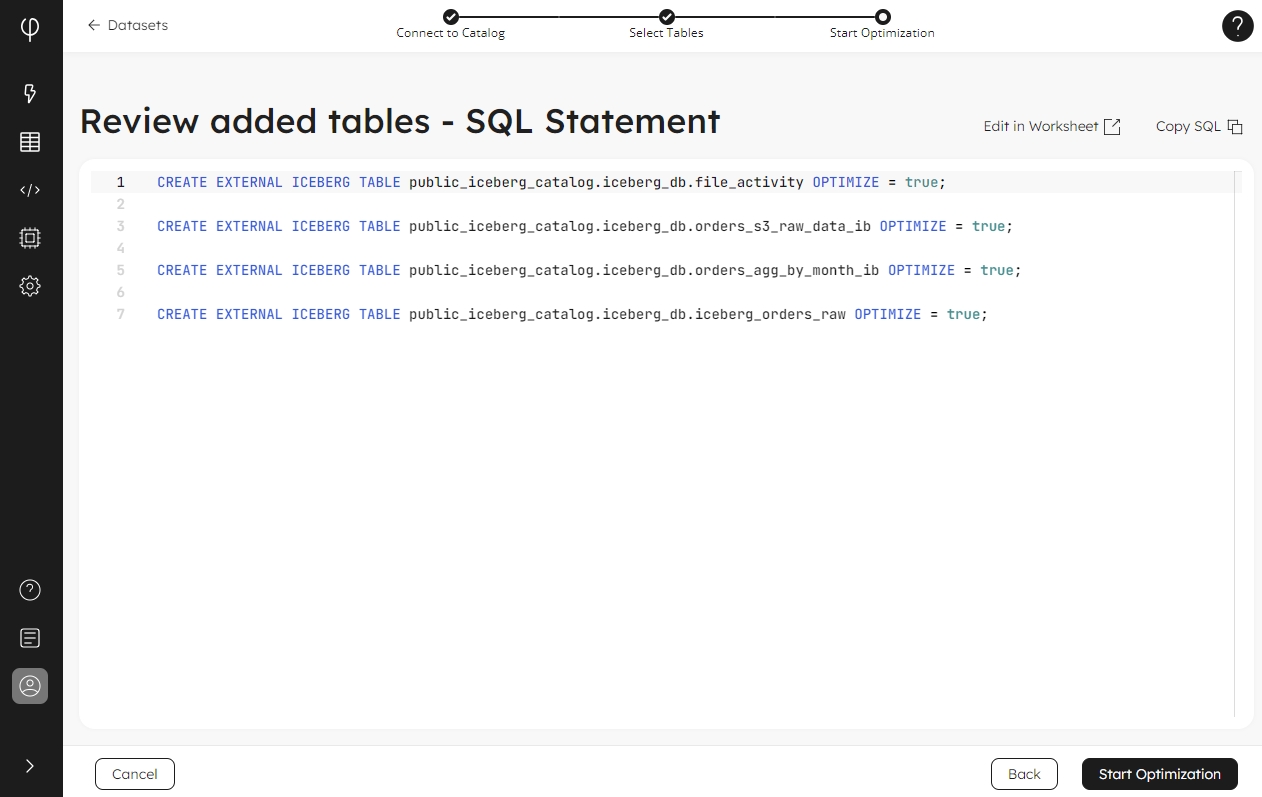Open the lightning bolt sidebar icon
The width and height of the screenshot is (1262, 797).
point(30,94)
